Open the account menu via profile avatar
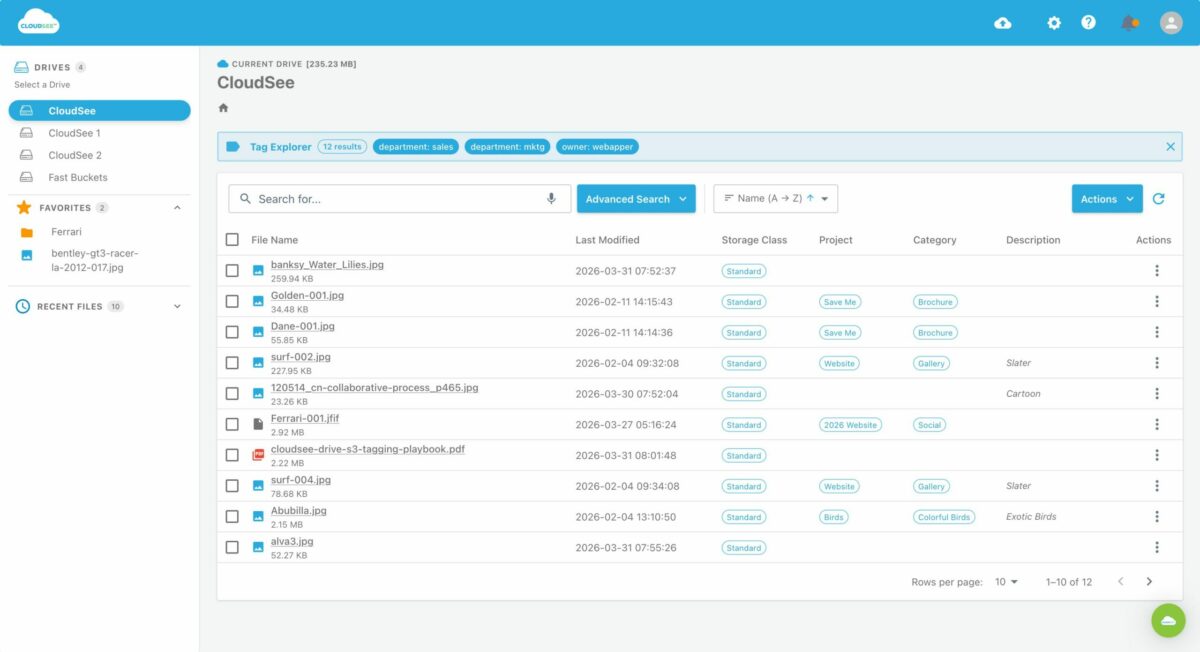Viewport: 1200px width, 652px height. [x=1170, y=21]
